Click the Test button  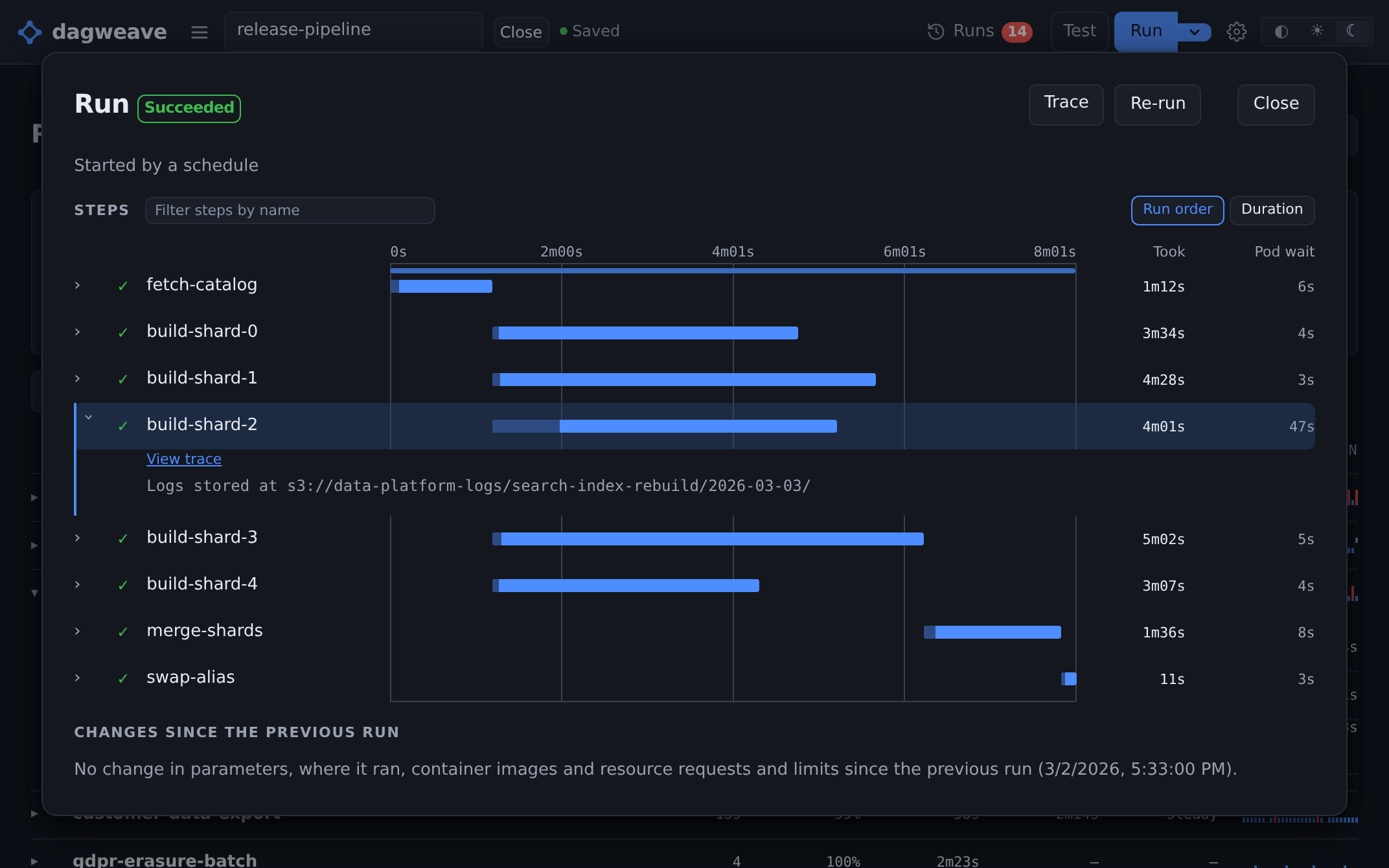click(1079, 31)
